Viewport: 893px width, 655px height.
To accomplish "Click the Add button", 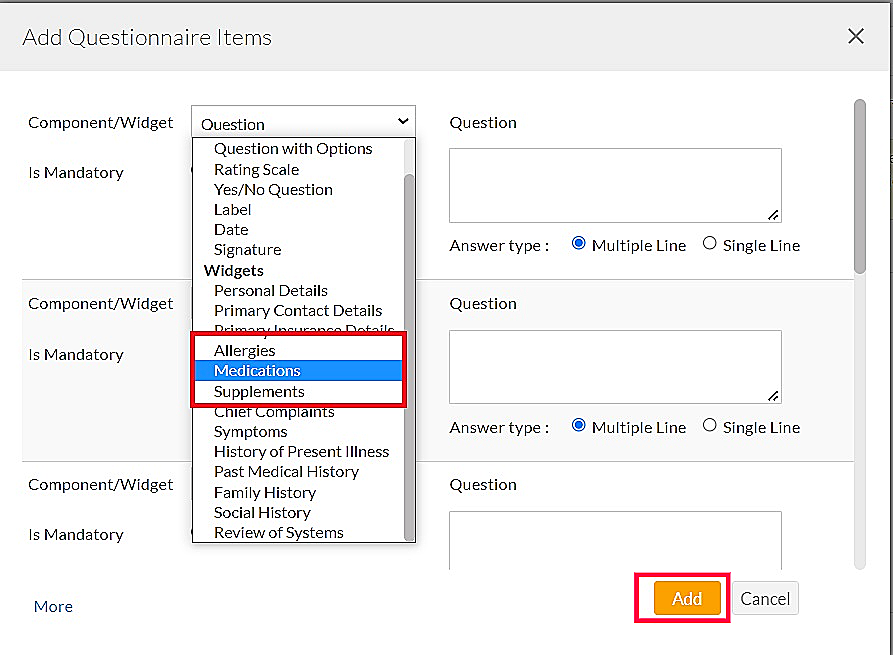I will point(685,598).
